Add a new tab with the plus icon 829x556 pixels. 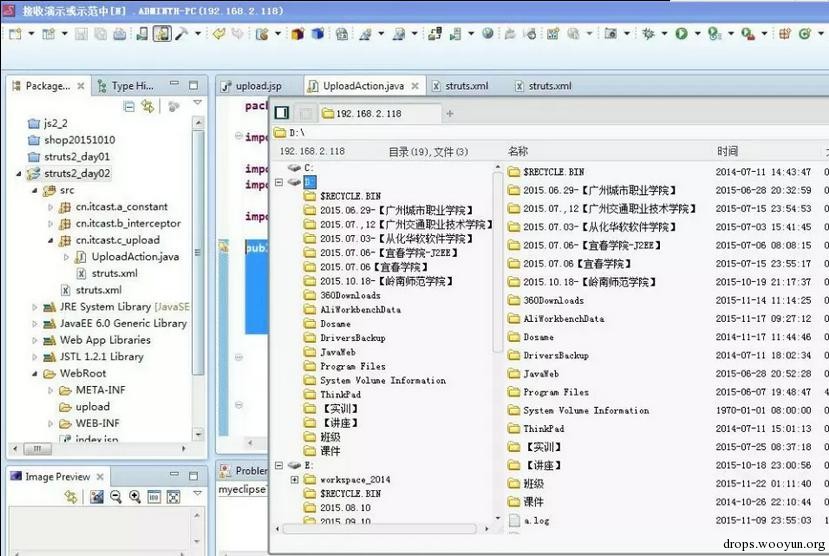(450, 114)
